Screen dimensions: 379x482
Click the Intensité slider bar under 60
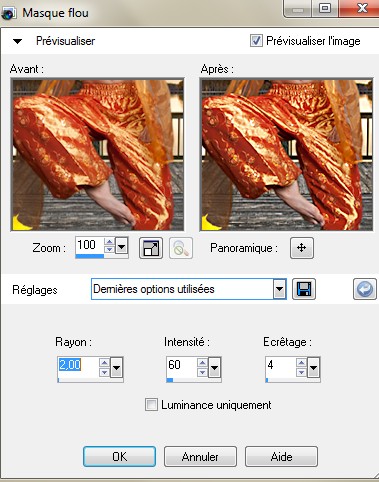click(194, 380)
